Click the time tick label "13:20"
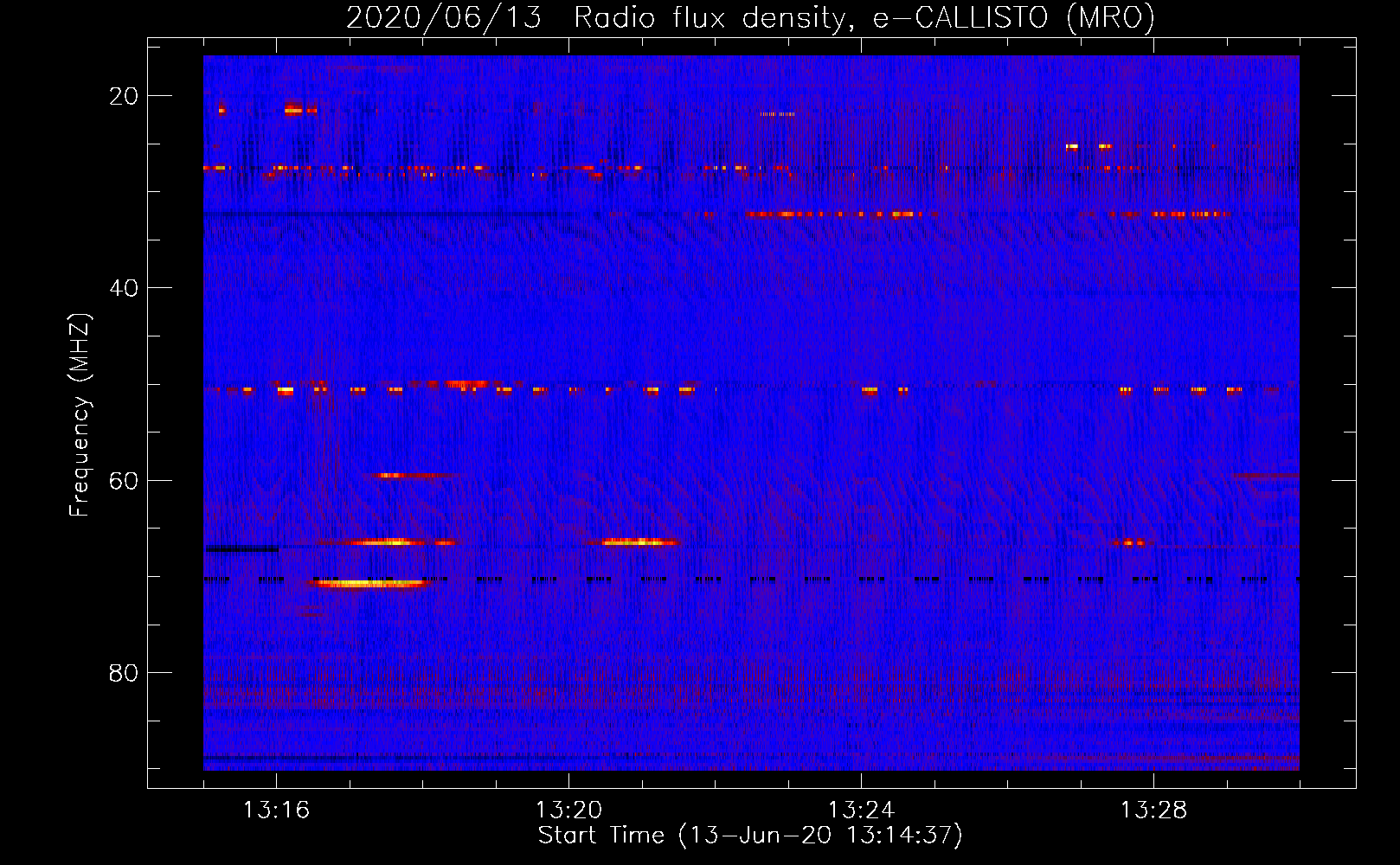The height and width of the screenshot is (865, 1400). tap(569, 811)
